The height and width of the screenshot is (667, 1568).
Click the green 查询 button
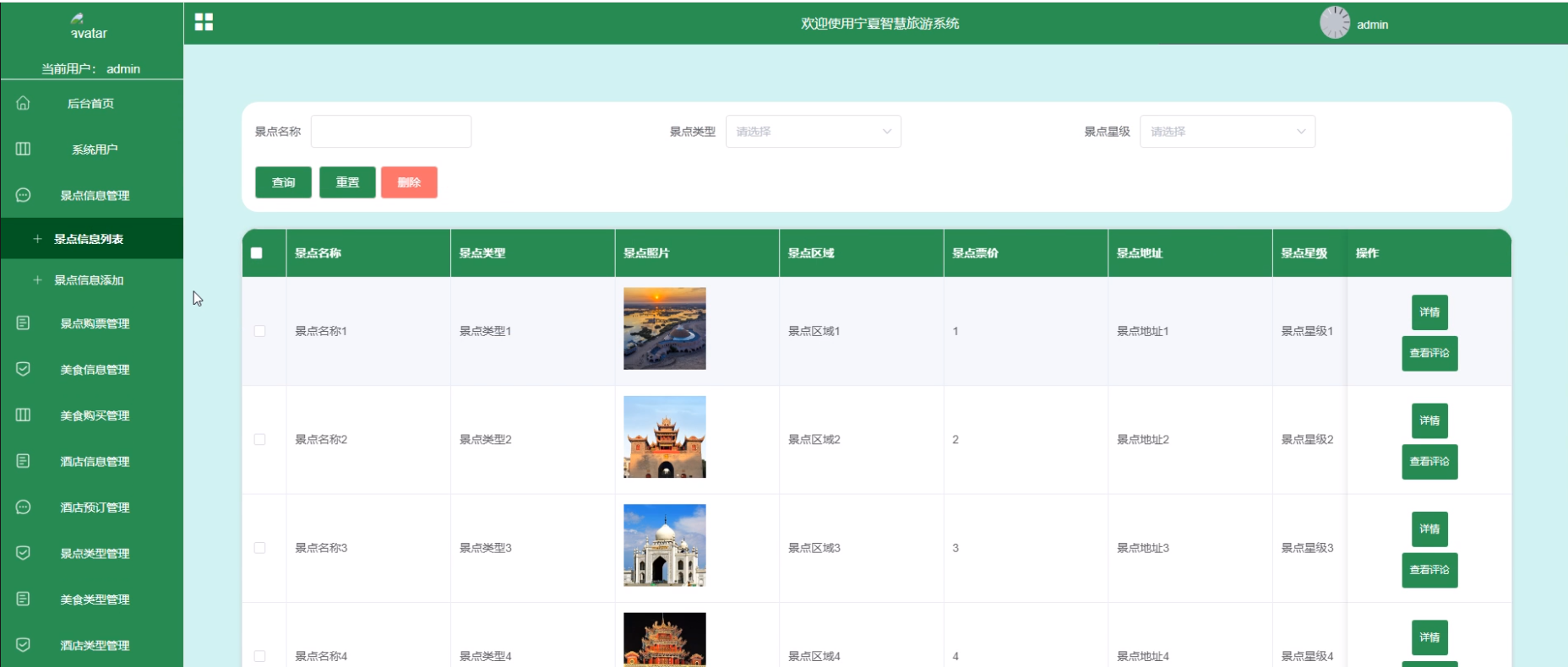click(x=283, y=182)
